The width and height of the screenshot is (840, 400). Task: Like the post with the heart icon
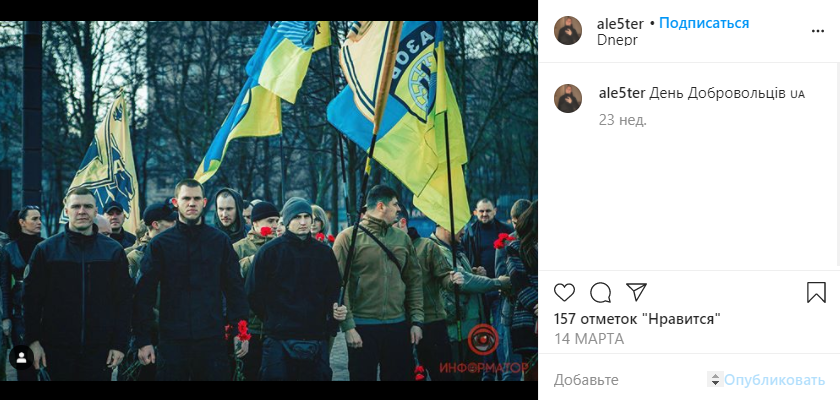pos(564,292)
